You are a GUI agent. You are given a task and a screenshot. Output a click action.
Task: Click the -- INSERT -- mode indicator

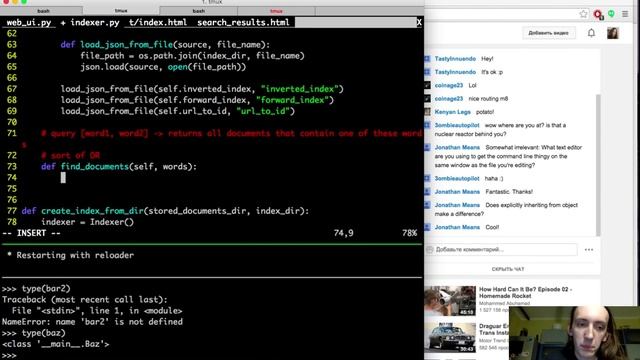click(x=31, y=233)
